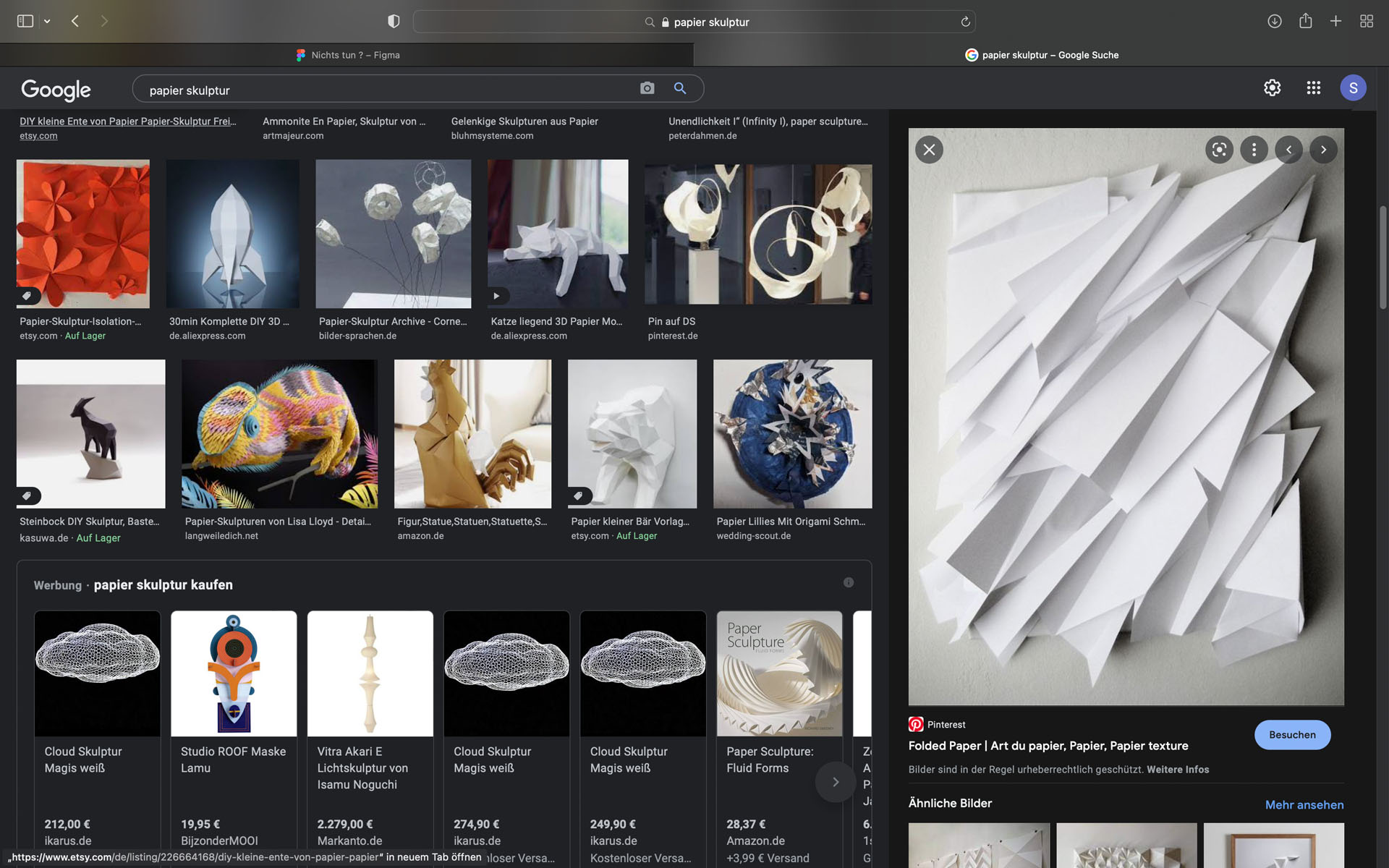Click the 'Besuchen' button
The image size is (1389, 868).
click(x=1292, y=735)
